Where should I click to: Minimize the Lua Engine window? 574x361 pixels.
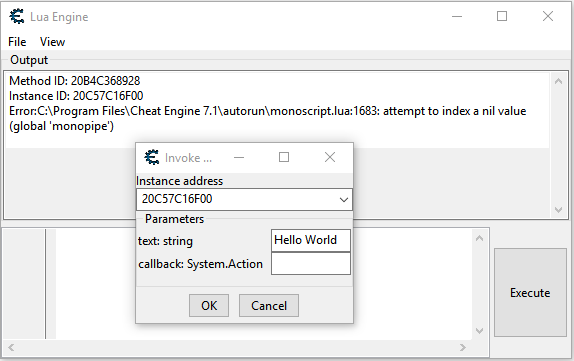point(457,16)
